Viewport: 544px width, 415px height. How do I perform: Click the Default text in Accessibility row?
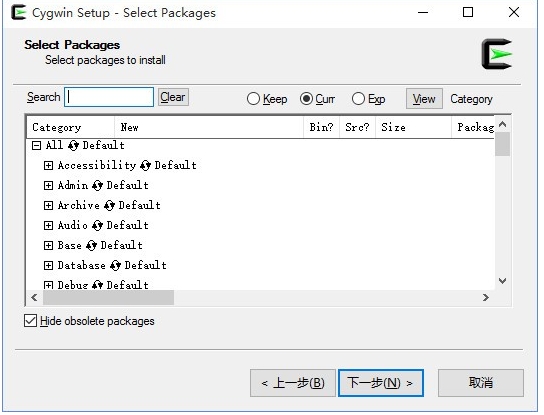(x=176, y=166)
